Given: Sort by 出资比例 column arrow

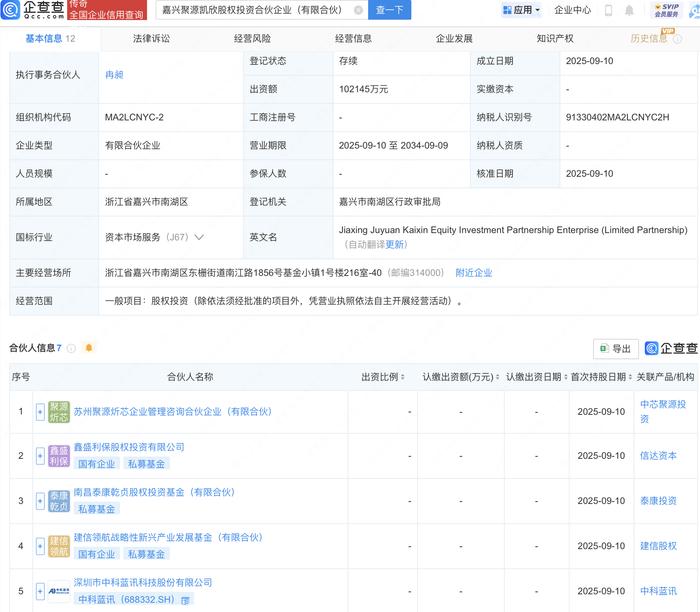Looking at the screenshot, I should (401, 378).
